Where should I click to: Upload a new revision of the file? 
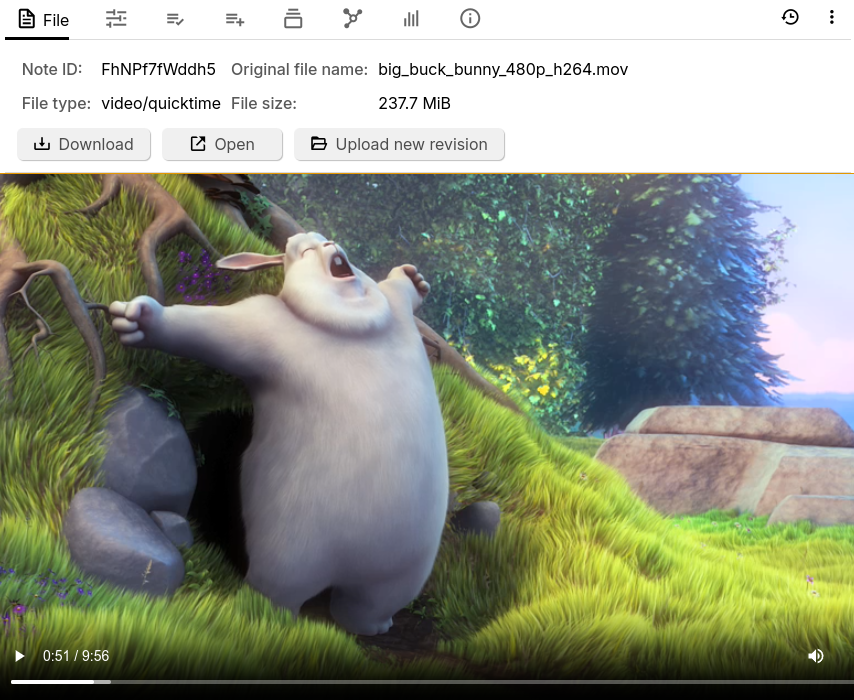399,144
